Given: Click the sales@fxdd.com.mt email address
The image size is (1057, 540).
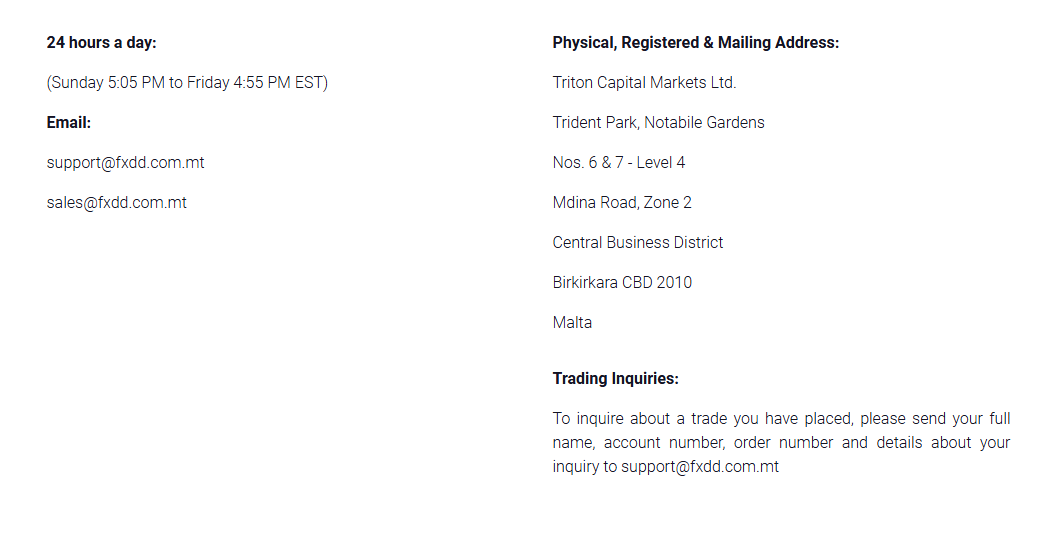Looking at the screenshot, I should pos(117,202).
